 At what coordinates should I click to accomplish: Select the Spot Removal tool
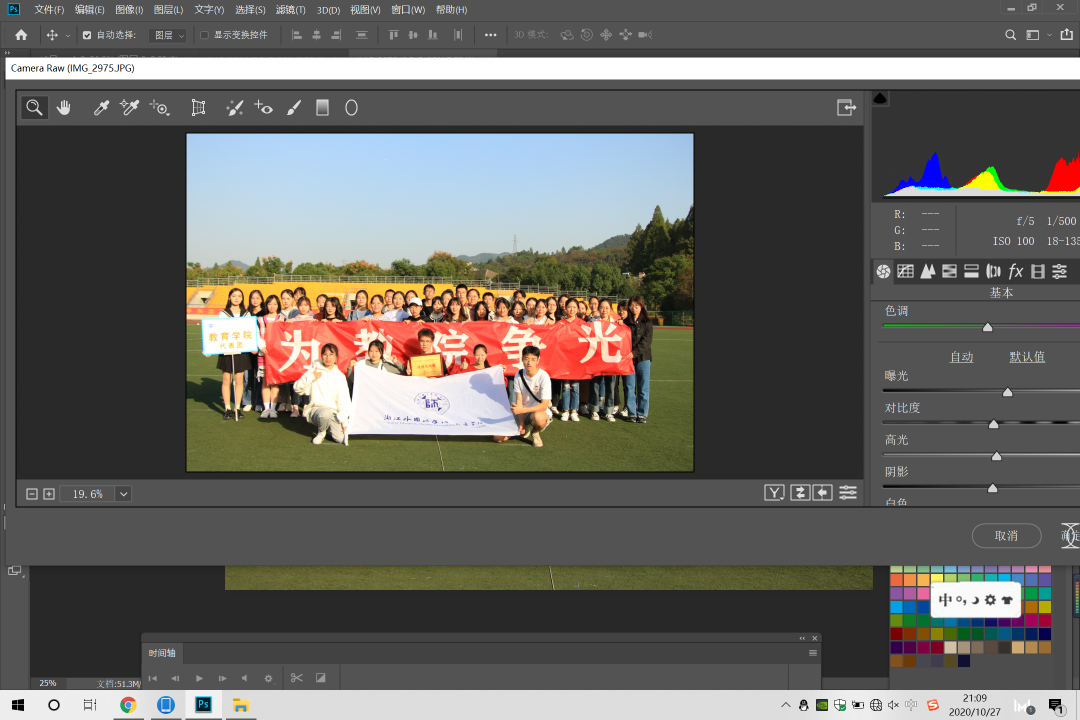[x=234, y=108]
